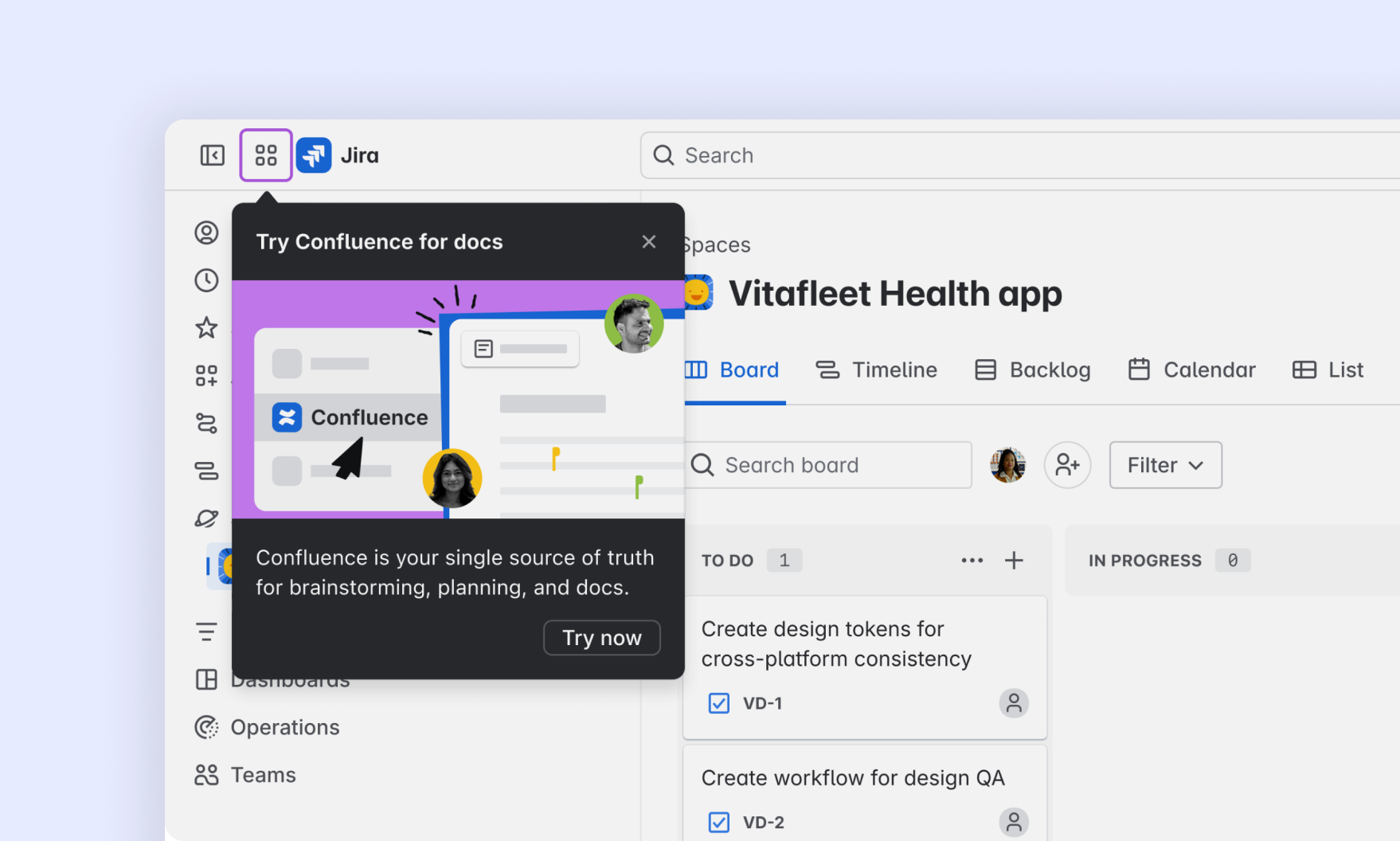Expand the Filter dropdown

coord(1165,465)
